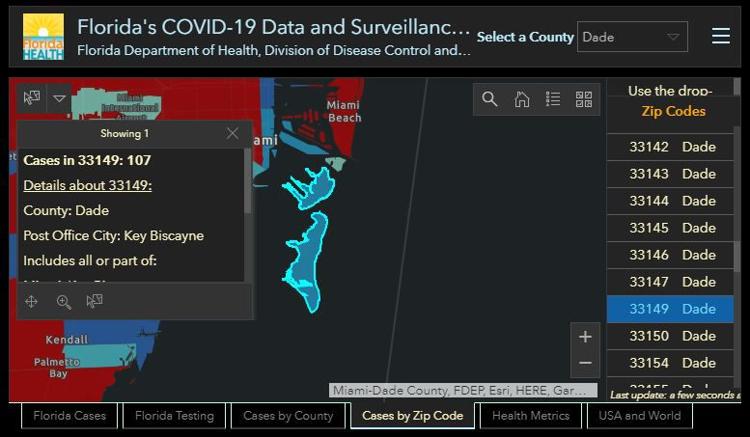
Task: Click the Details about 33149 heading
Action: tap(88, 186)
